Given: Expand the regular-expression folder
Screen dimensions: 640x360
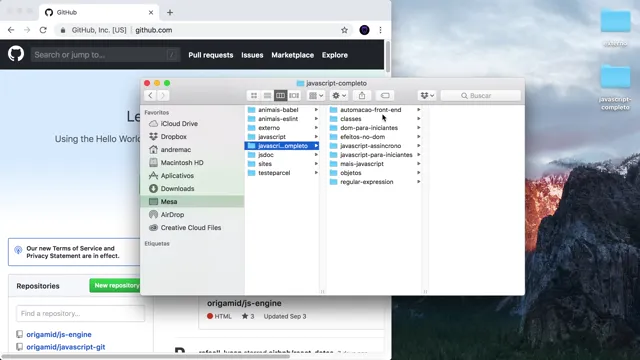Looking at the screenshot, I should 419,182.
